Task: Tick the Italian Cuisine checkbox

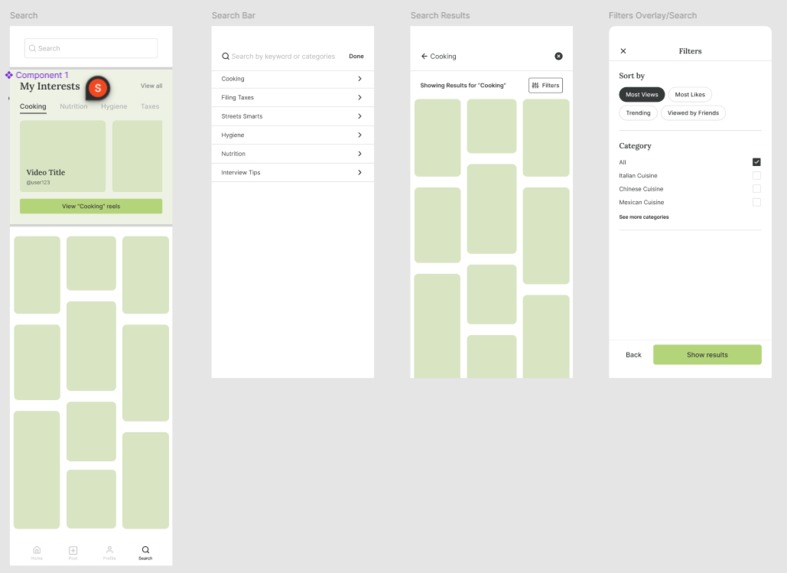Action: tap(756, 175)
